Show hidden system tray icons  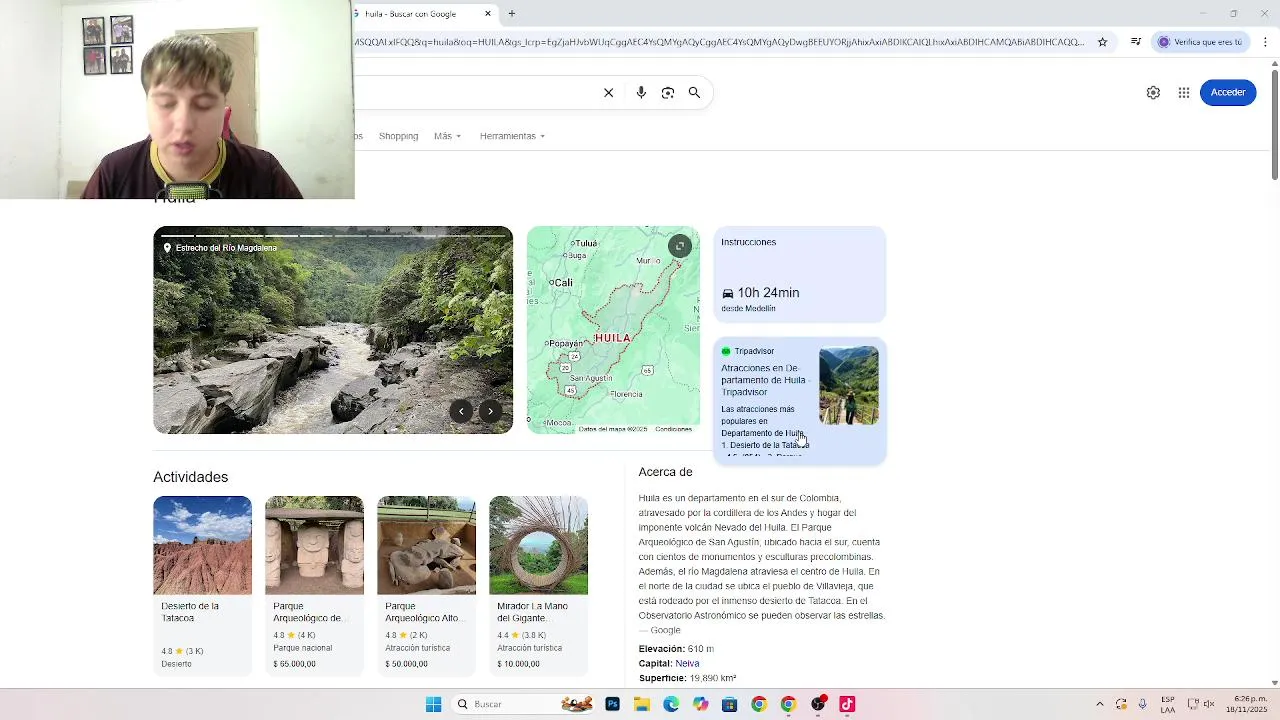(x=1099, y=704)
